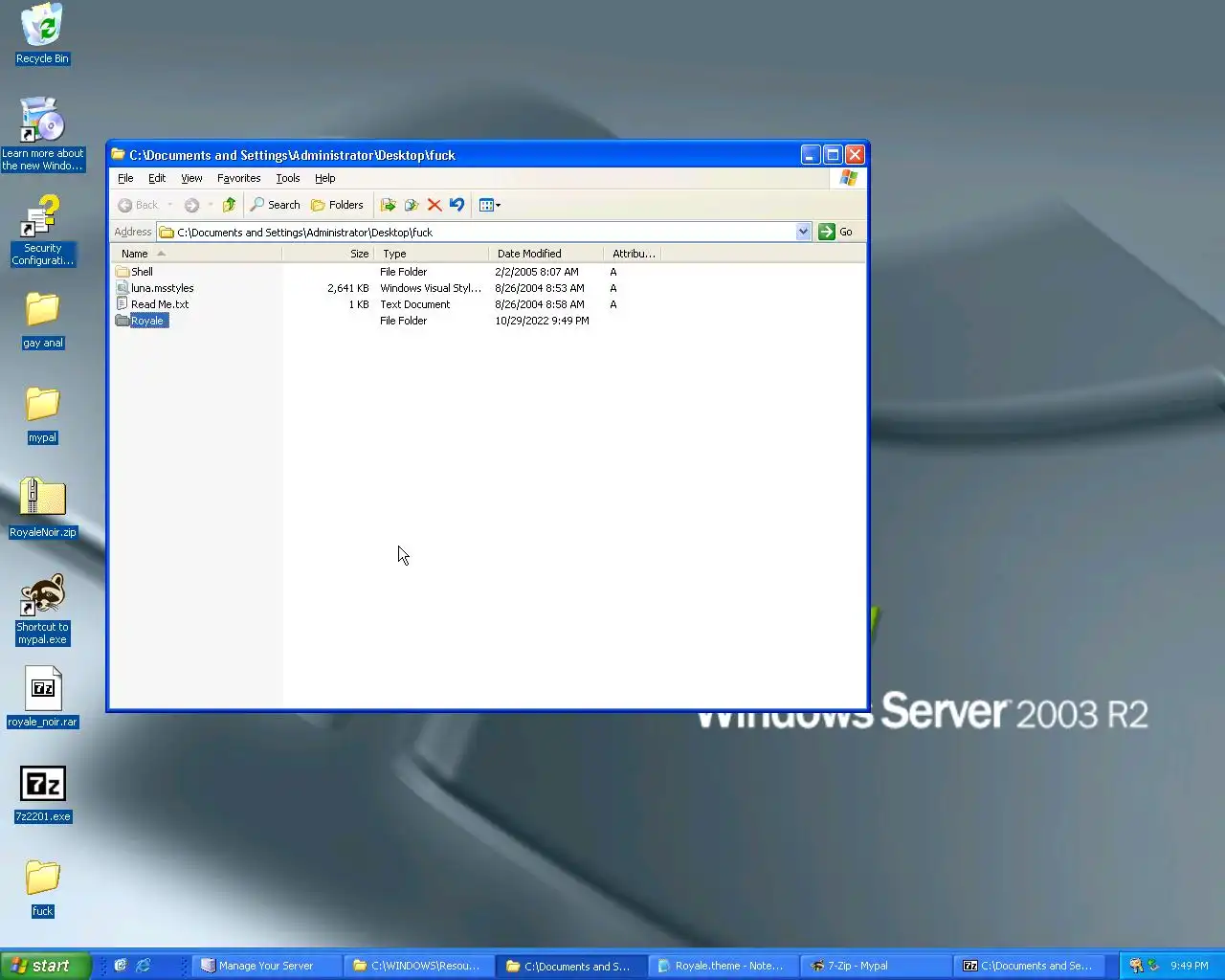Switch to 7-Zip - Mypal taskbar button
Viewport: 1225px width, 980px height.
(x=877, y=966)
